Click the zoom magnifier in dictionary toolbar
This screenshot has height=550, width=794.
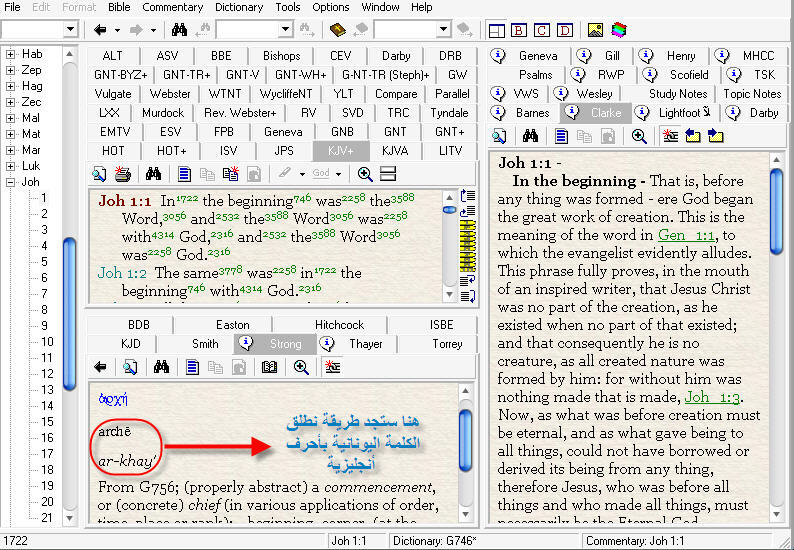pos(301,367)
